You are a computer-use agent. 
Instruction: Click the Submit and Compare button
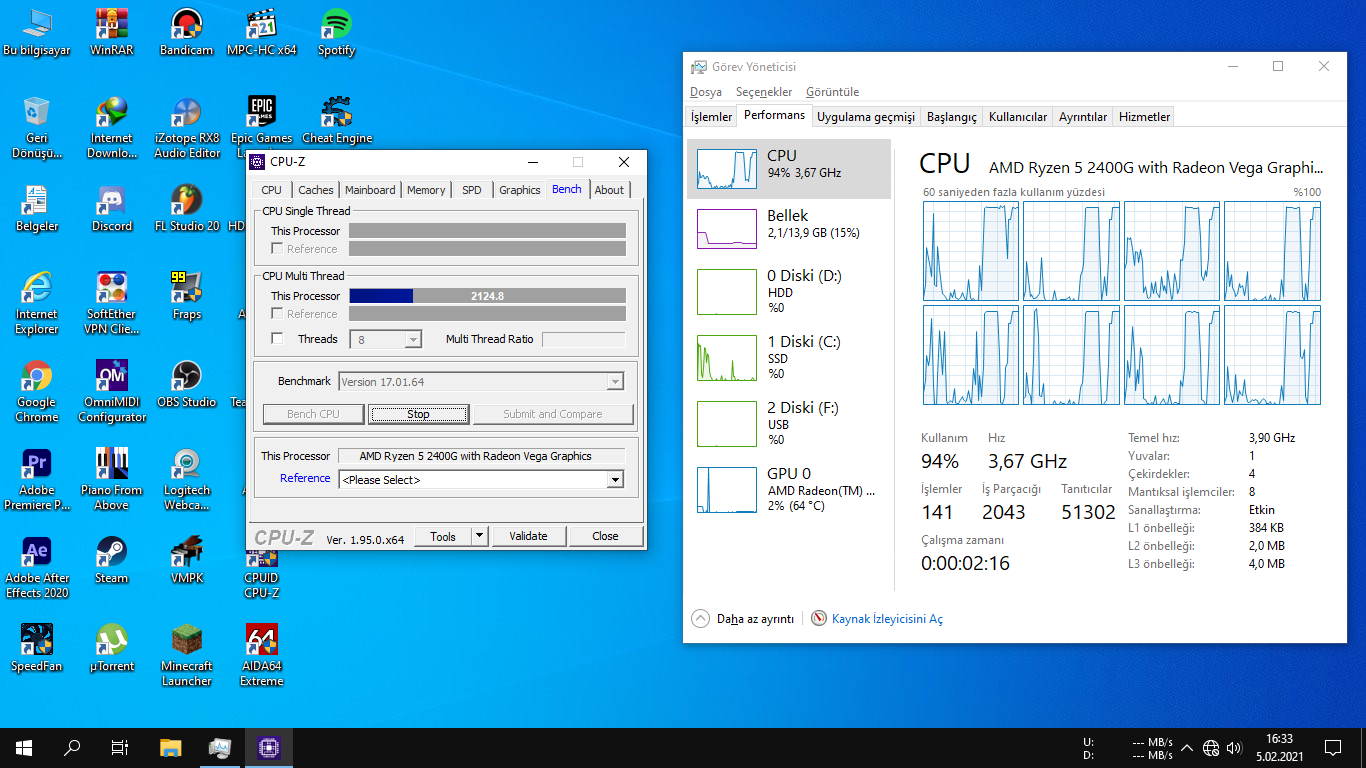click(553, 414)
